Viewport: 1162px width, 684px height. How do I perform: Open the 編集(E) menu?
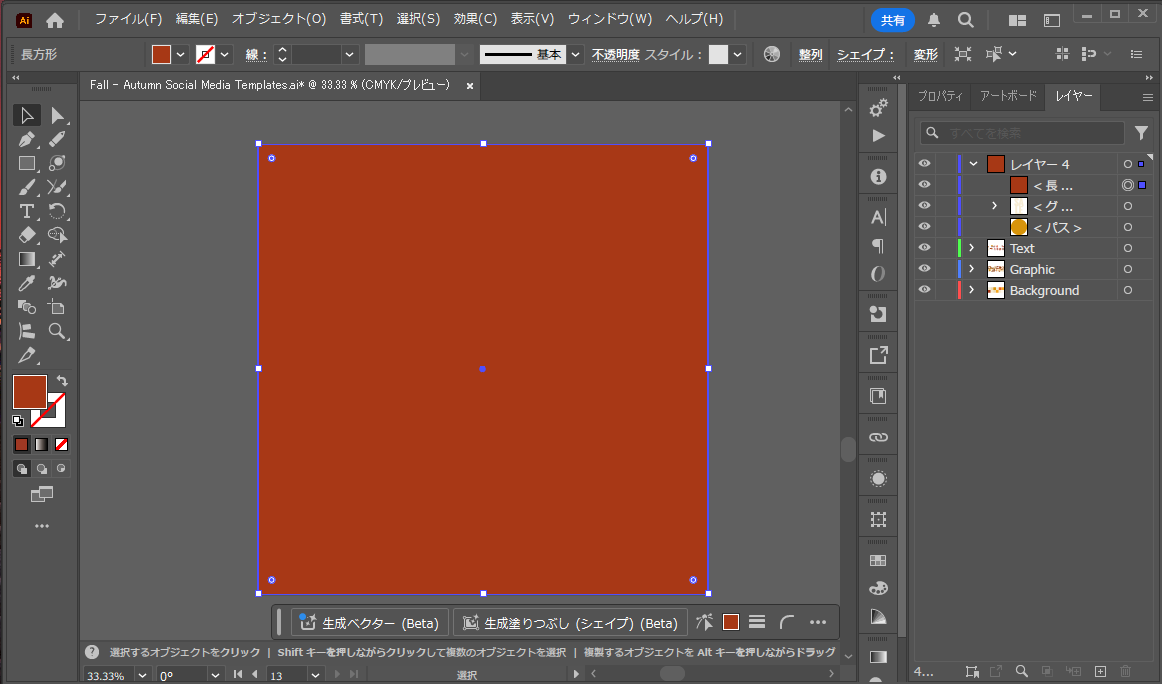tap(197, 19)
